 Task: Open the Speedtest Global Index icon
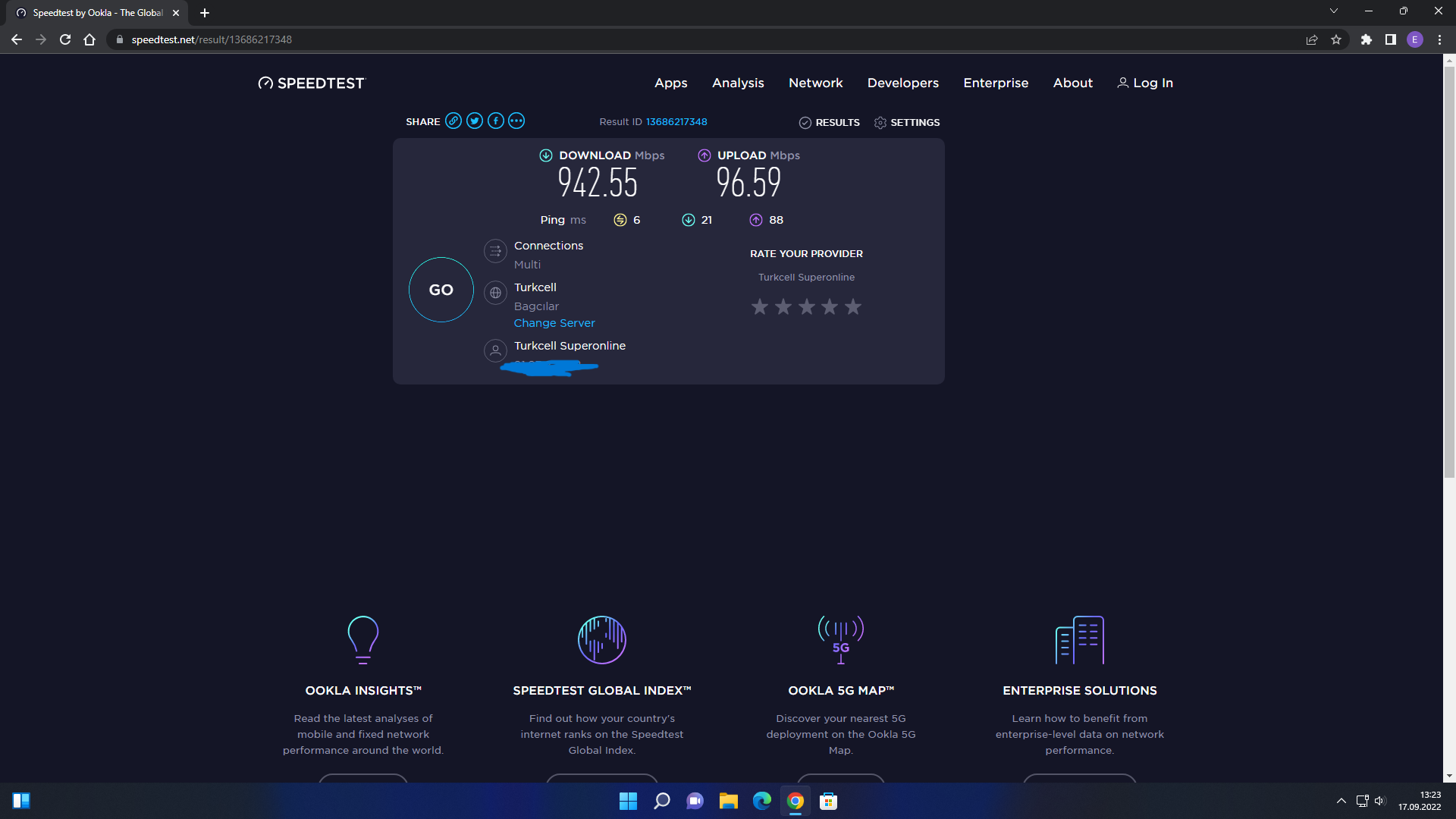(x=601, y=639)
